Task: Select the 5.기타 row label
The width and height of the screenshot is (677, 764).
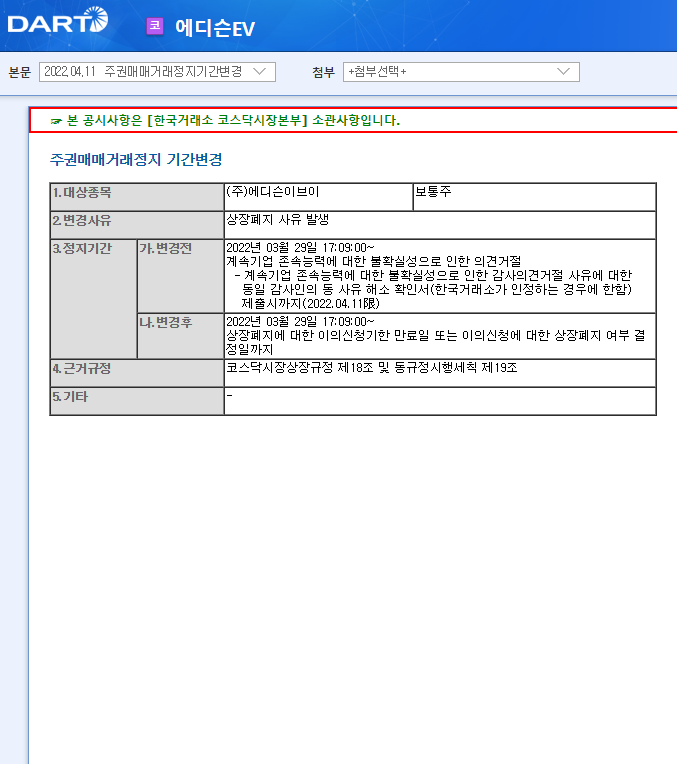Action: point(137,401)
